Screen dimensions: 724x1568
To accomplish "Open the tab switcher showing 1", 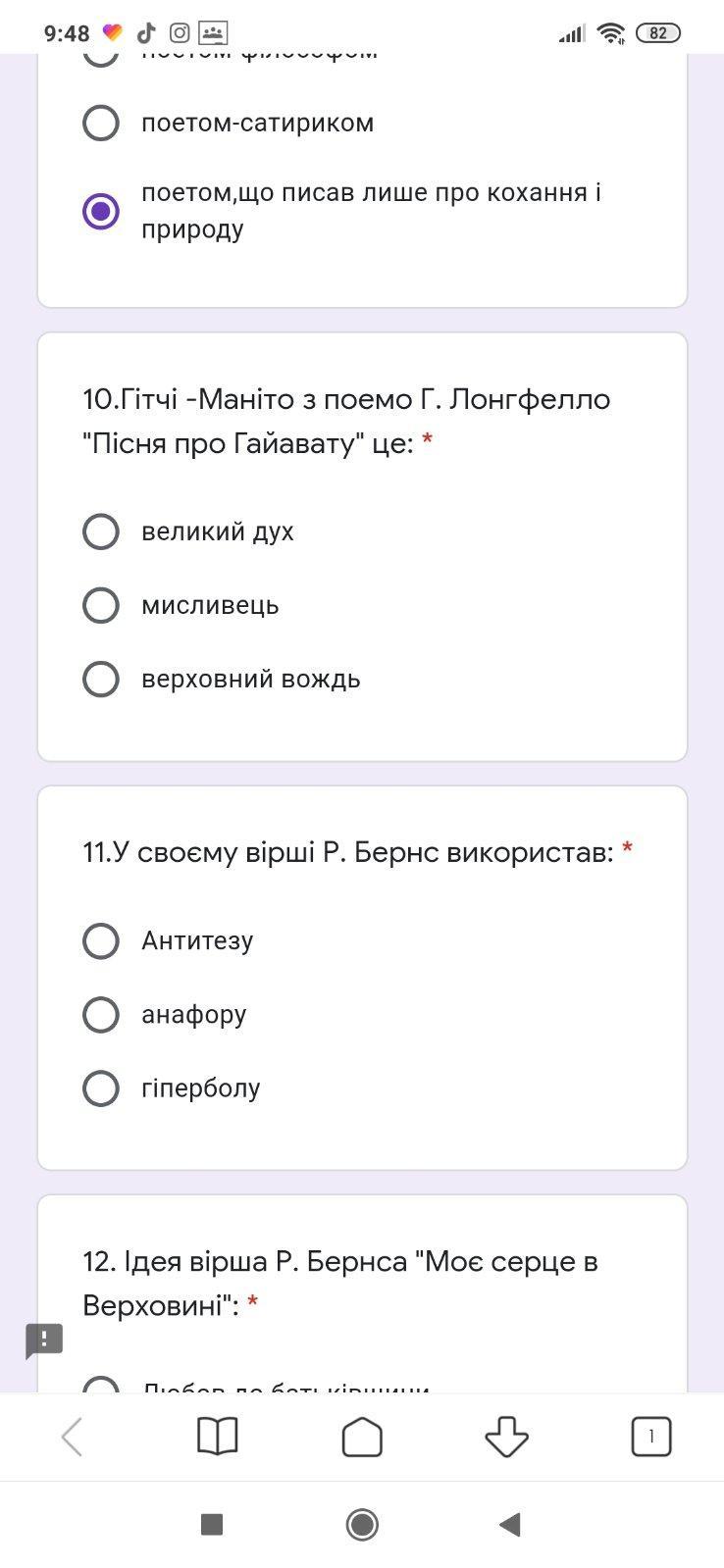I will click(651, 1438).
